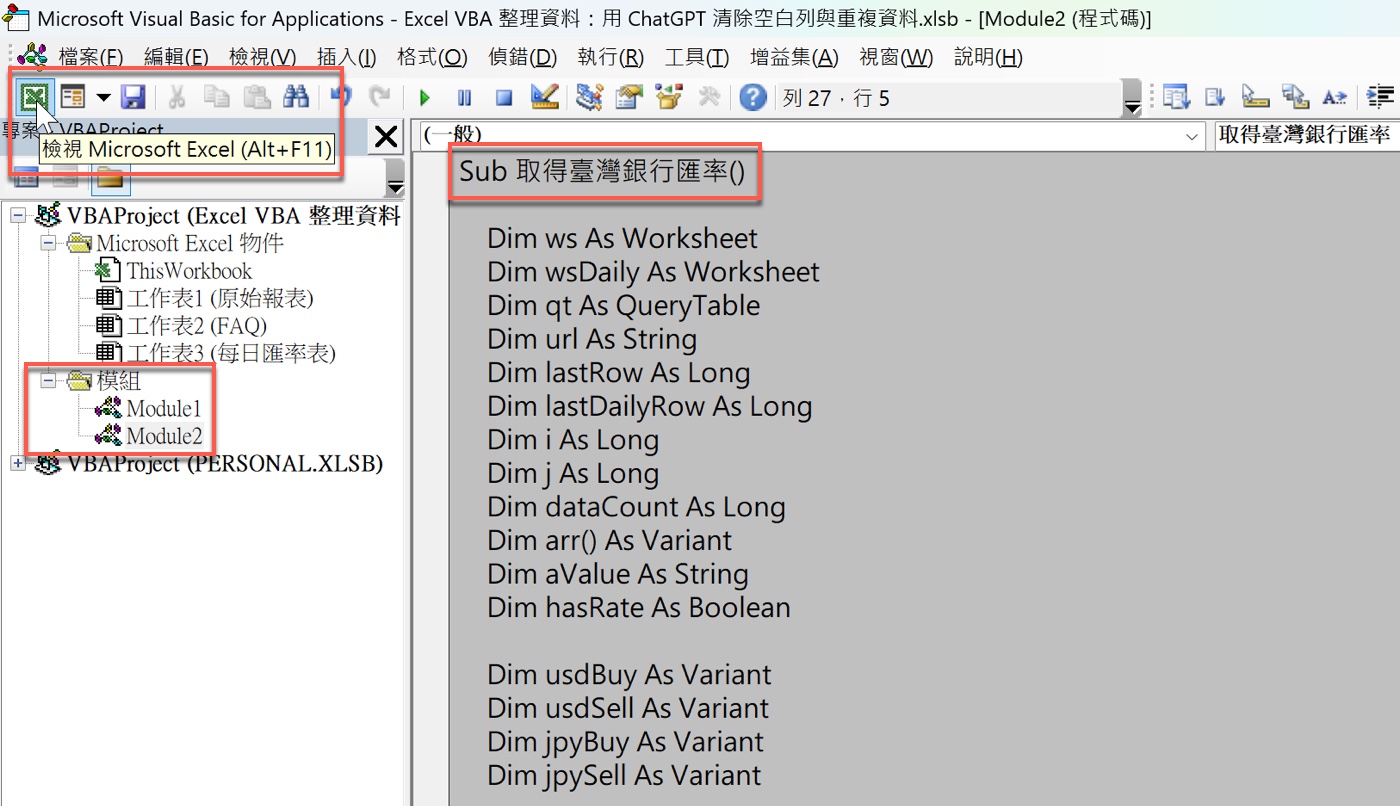
Task: Open Project Explorer icon in toolbar
Action: 590,97
